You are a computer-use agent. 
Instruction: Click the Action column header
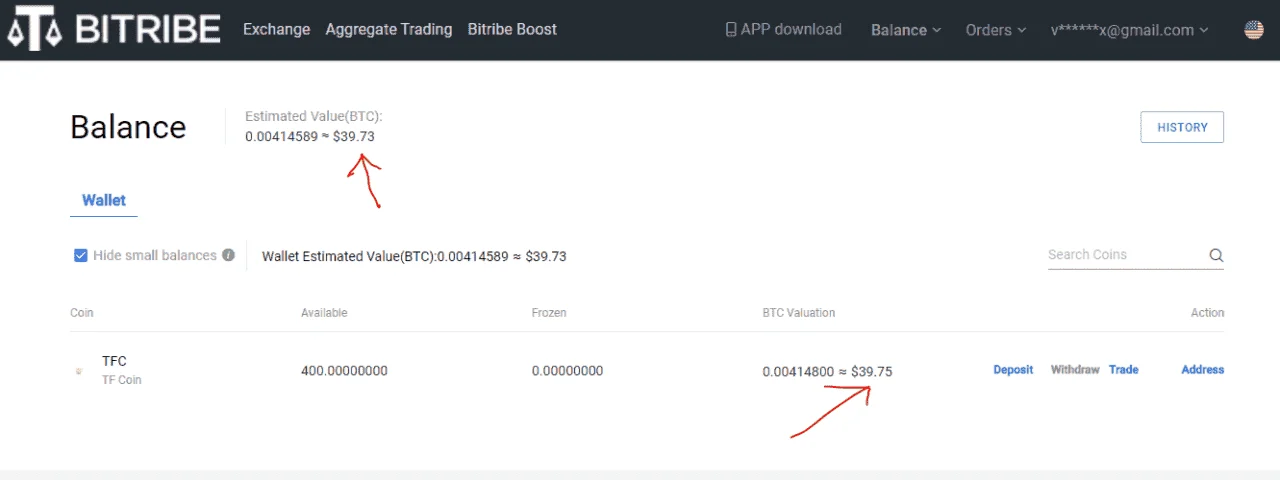tap(1207, 313)
